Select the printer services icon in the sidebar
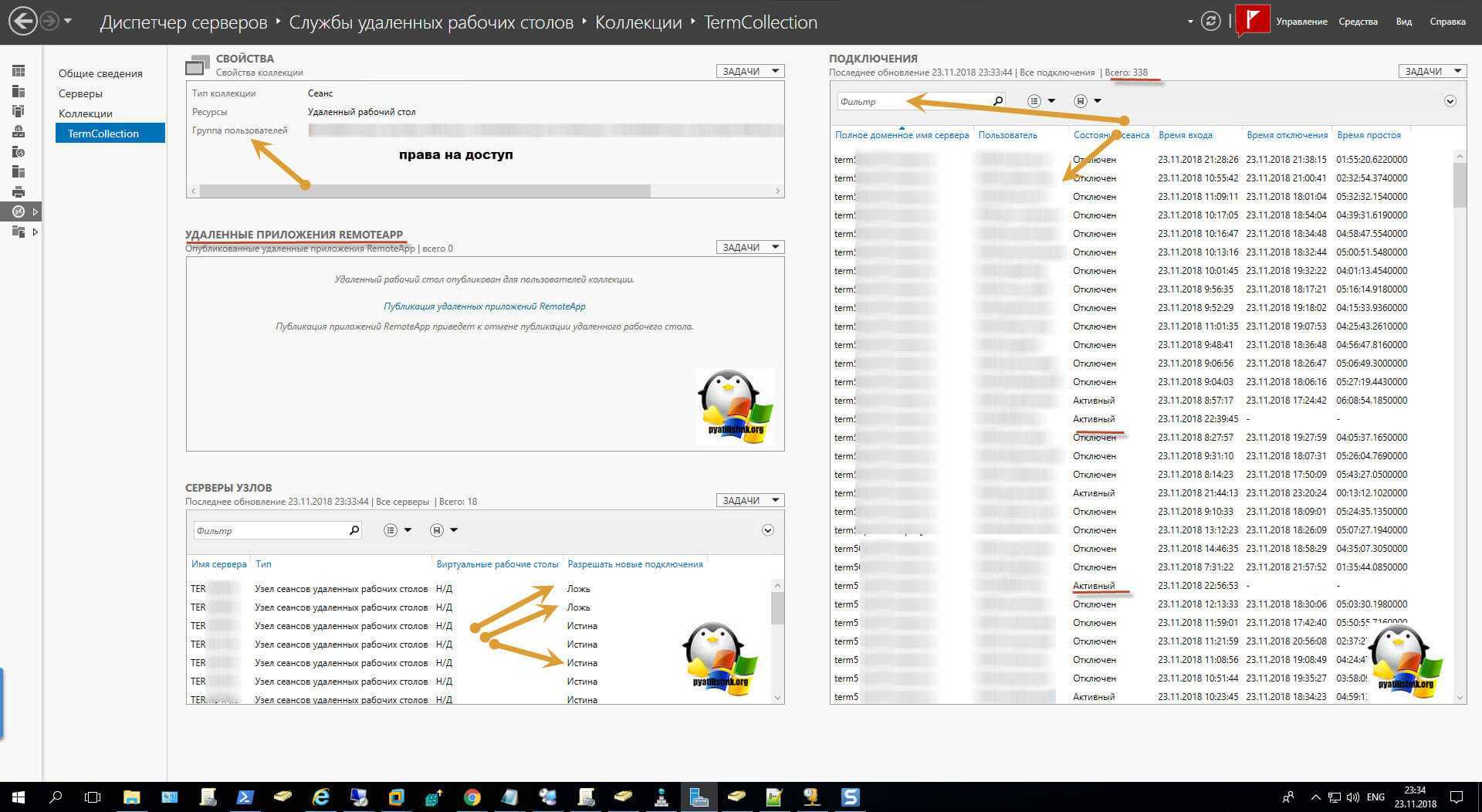Viewport: 1482px width, 812px height. pos(19,191)
